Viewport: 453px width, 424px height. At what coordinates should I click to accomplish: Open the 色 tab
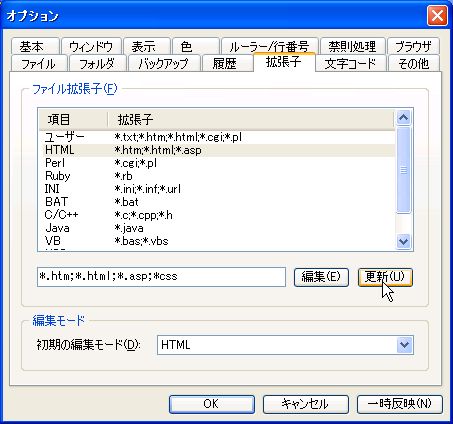coord(195,46)
